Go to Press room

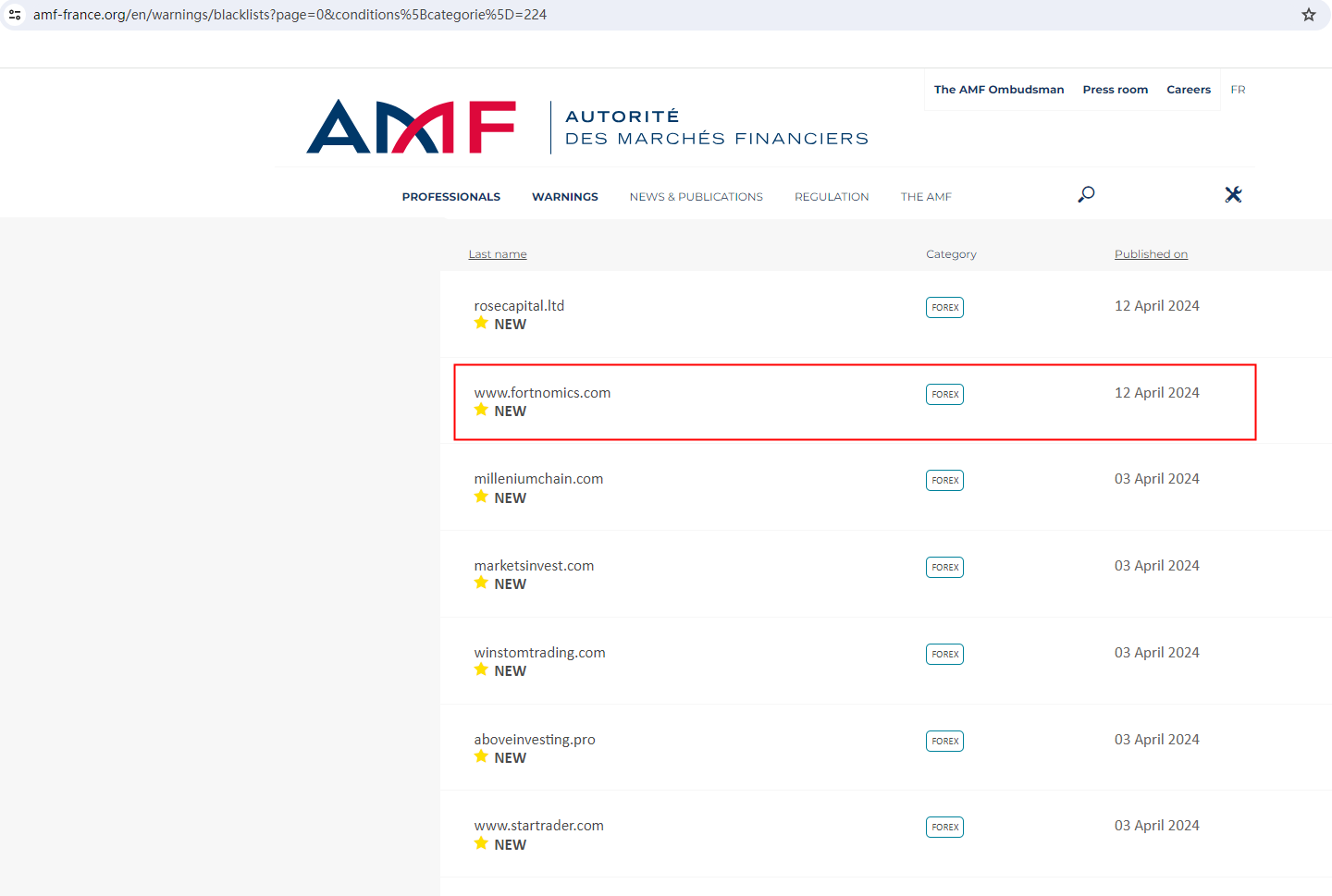[x=1115, y=90]
